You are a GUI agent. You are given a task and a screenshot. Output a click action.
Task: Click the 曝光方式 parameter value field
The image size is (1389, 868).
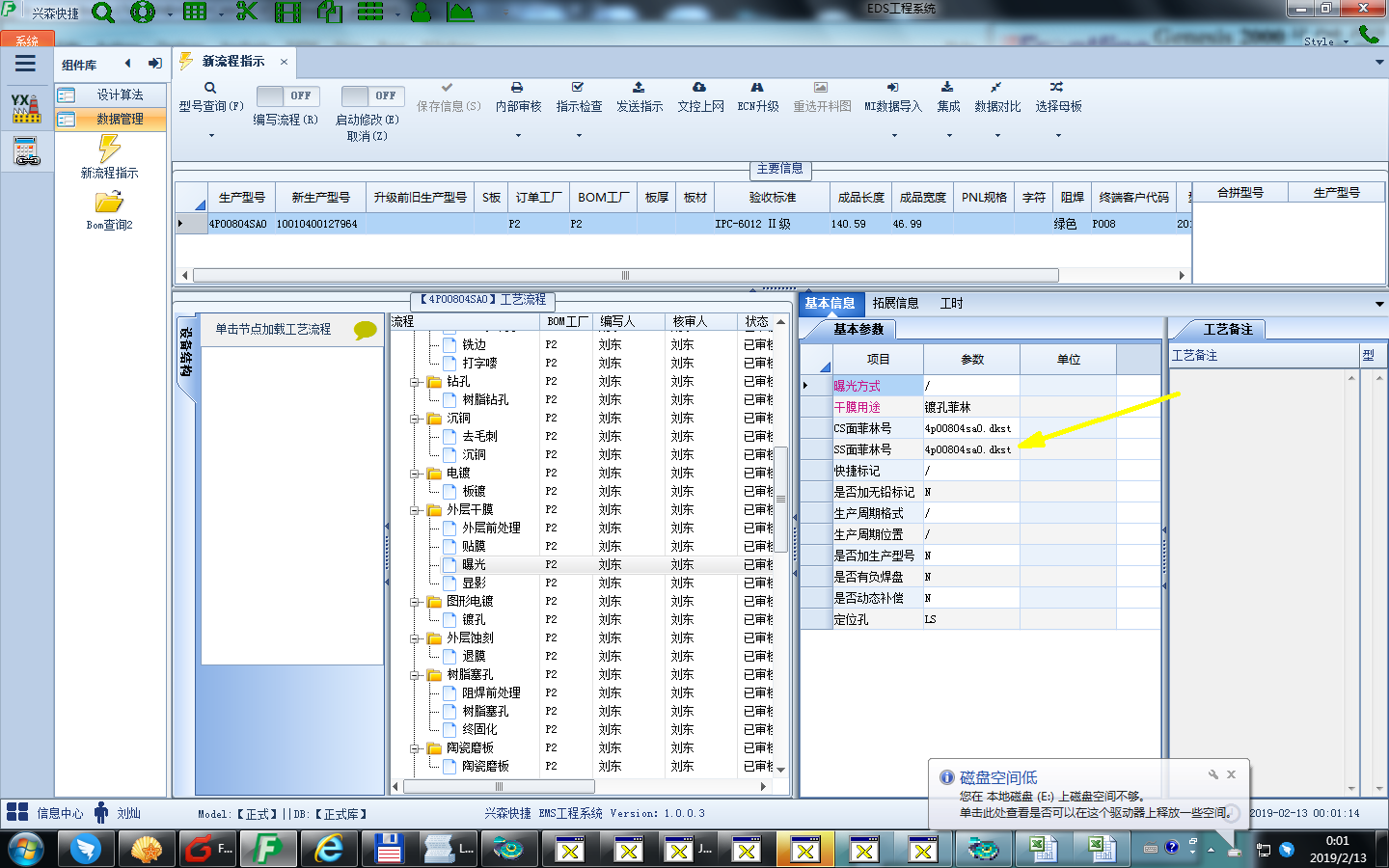(971, 386)
